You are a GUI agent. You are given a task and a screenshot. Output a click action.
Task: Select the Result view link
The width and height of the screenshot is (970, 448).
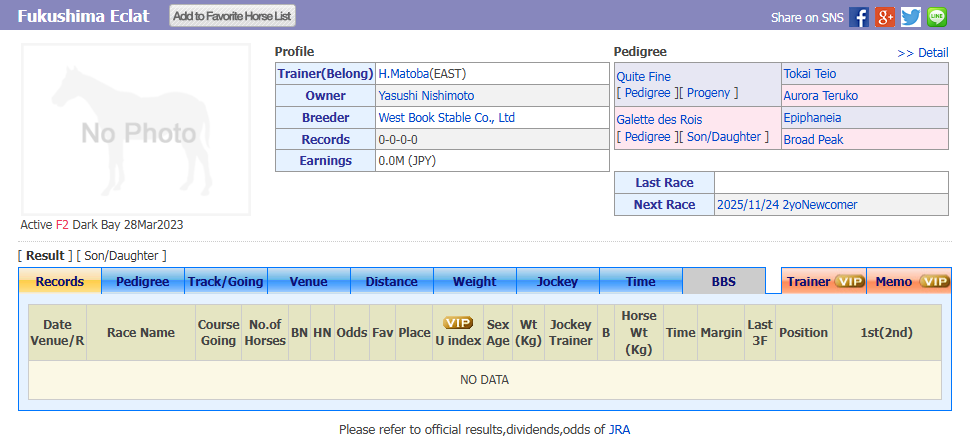coord(45,256)
